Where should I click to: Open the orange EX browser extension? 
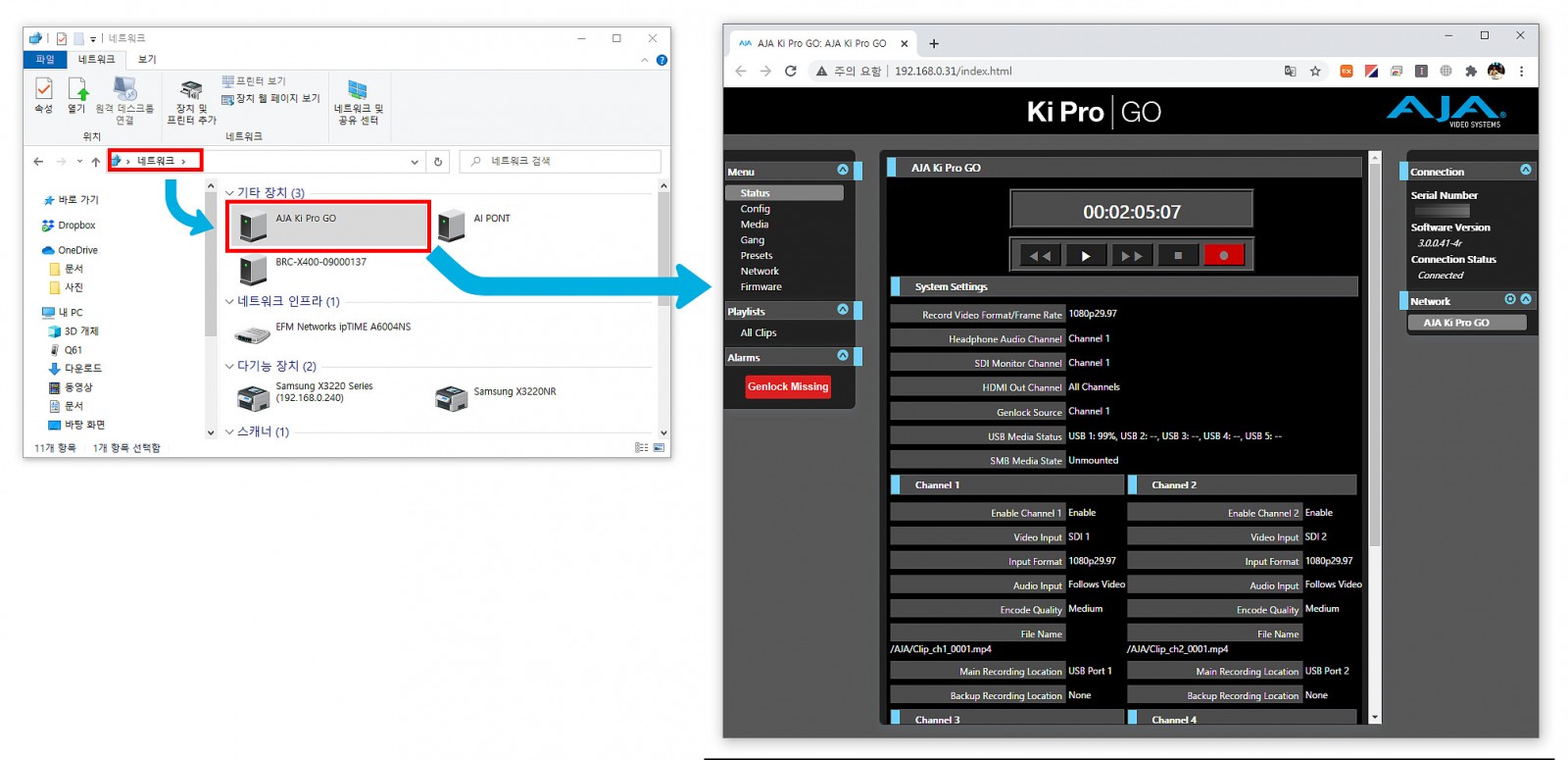(1347, 71)
